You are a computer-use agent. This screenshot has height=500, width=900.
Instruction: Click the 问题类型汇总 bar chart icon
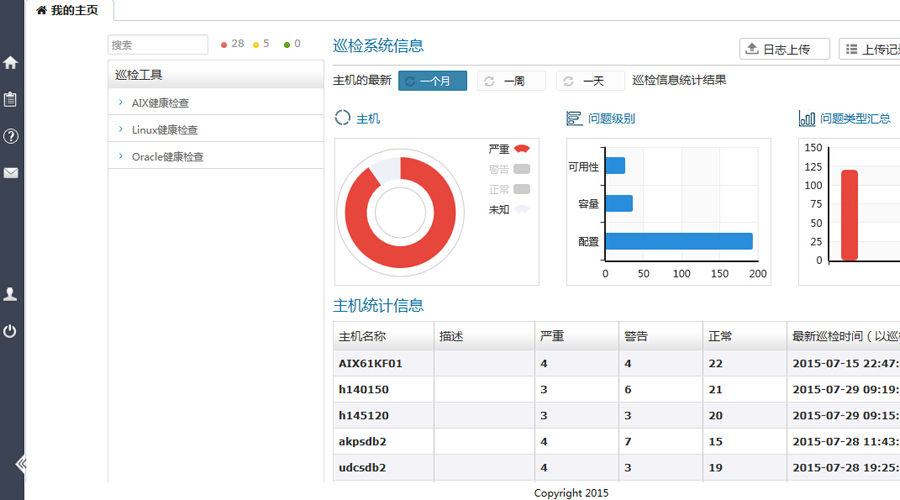coord(806,119)
